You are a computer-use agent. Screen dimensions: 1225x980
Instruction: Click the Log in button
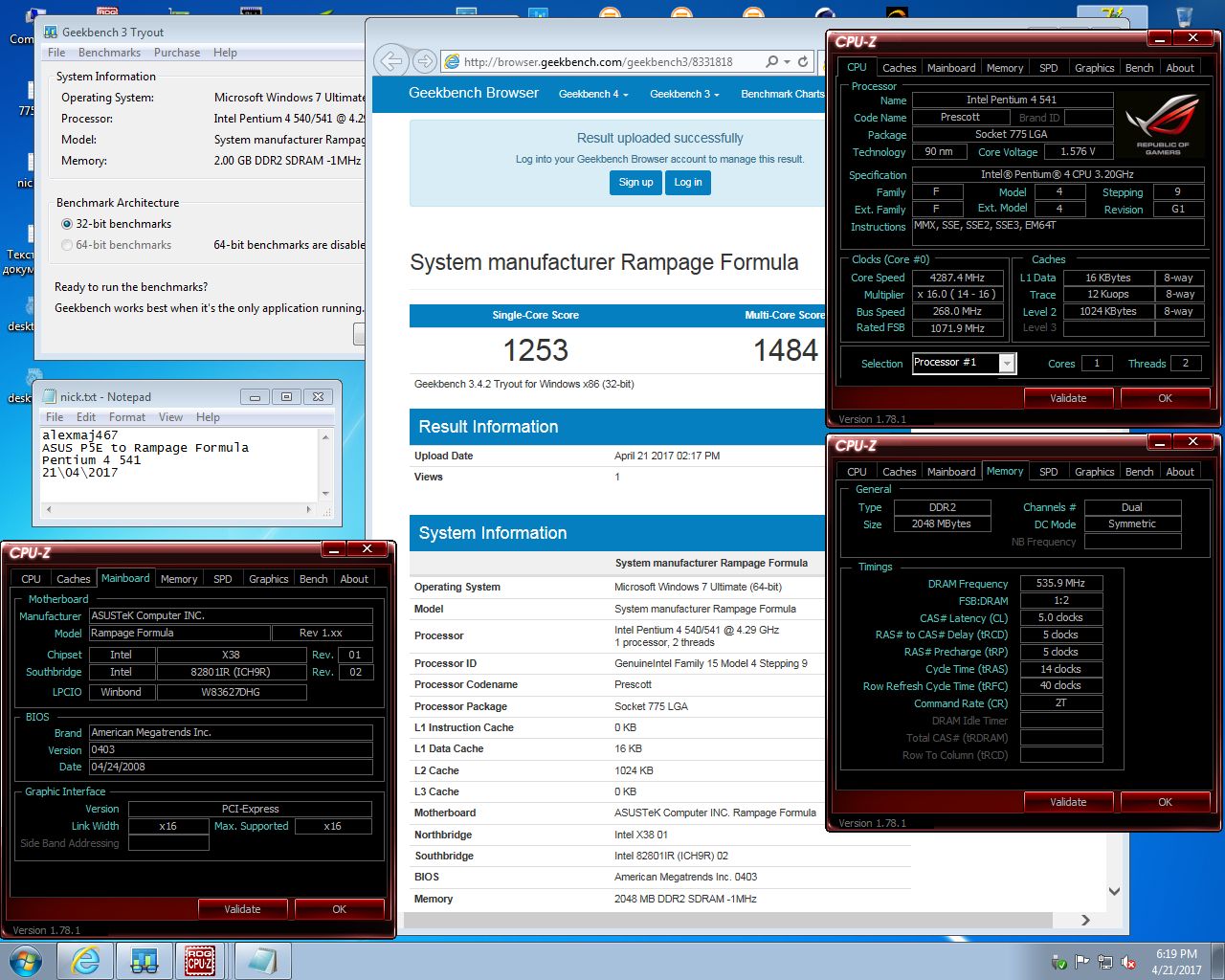(x=688, y=182)
